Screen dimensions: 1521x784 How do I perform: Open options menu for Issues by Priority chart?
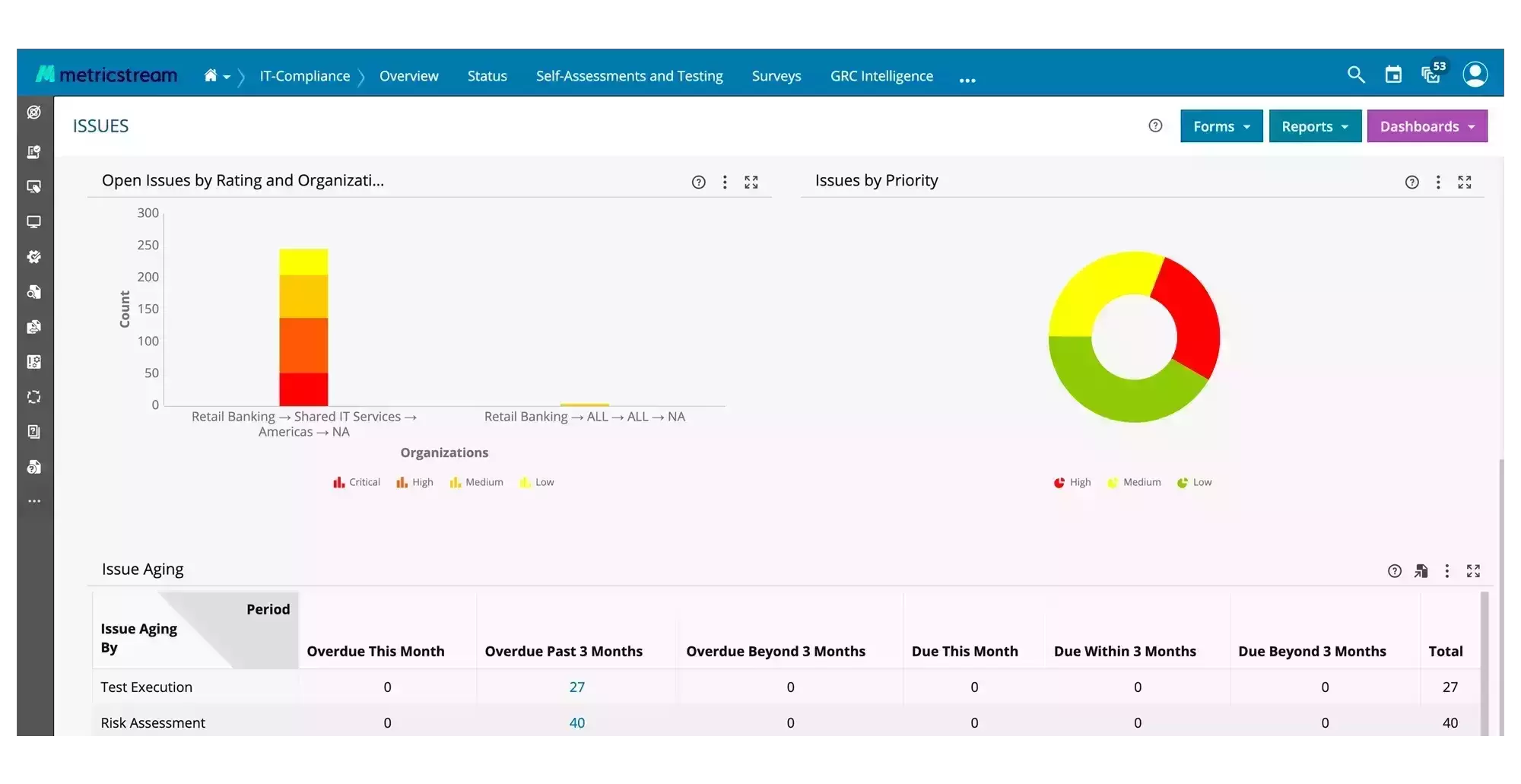pyautogui.click(x=1438, y=183)
